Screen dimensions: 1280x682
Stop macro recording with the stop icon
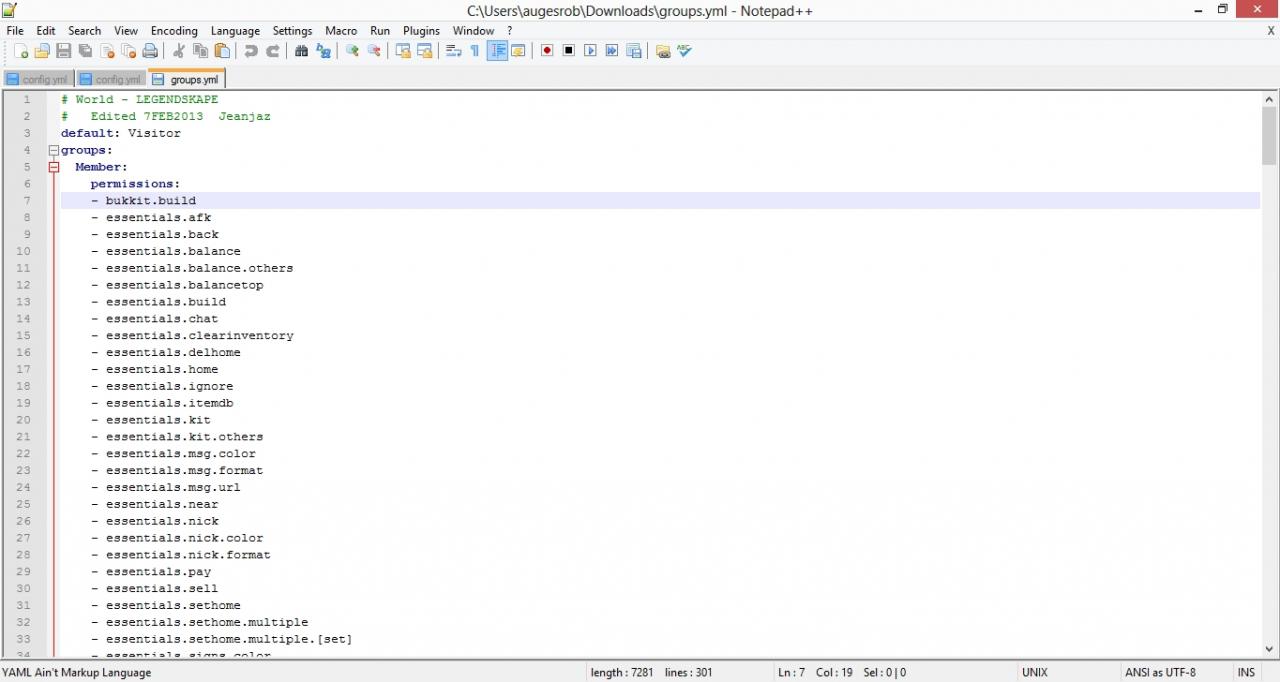(x=569, y=51)
